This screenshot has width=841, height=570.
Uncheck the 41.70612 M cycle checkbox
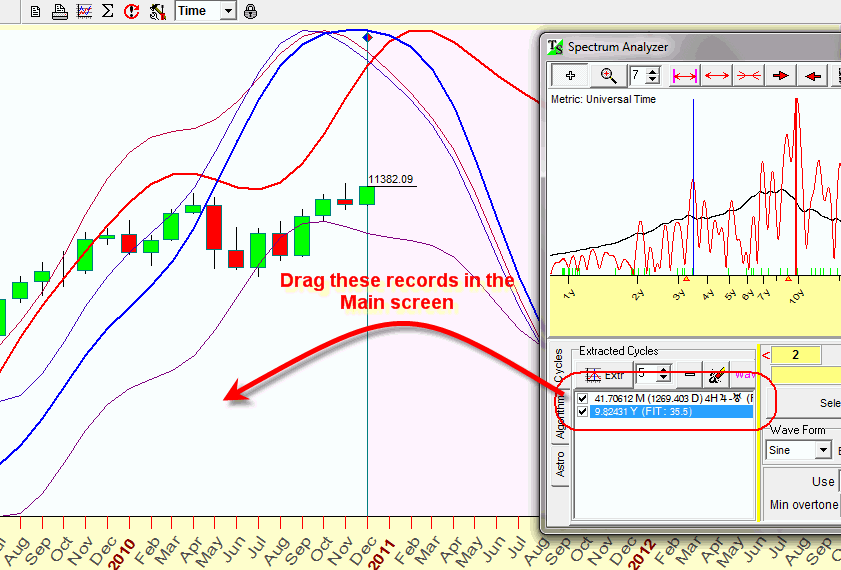click(583, 399)
